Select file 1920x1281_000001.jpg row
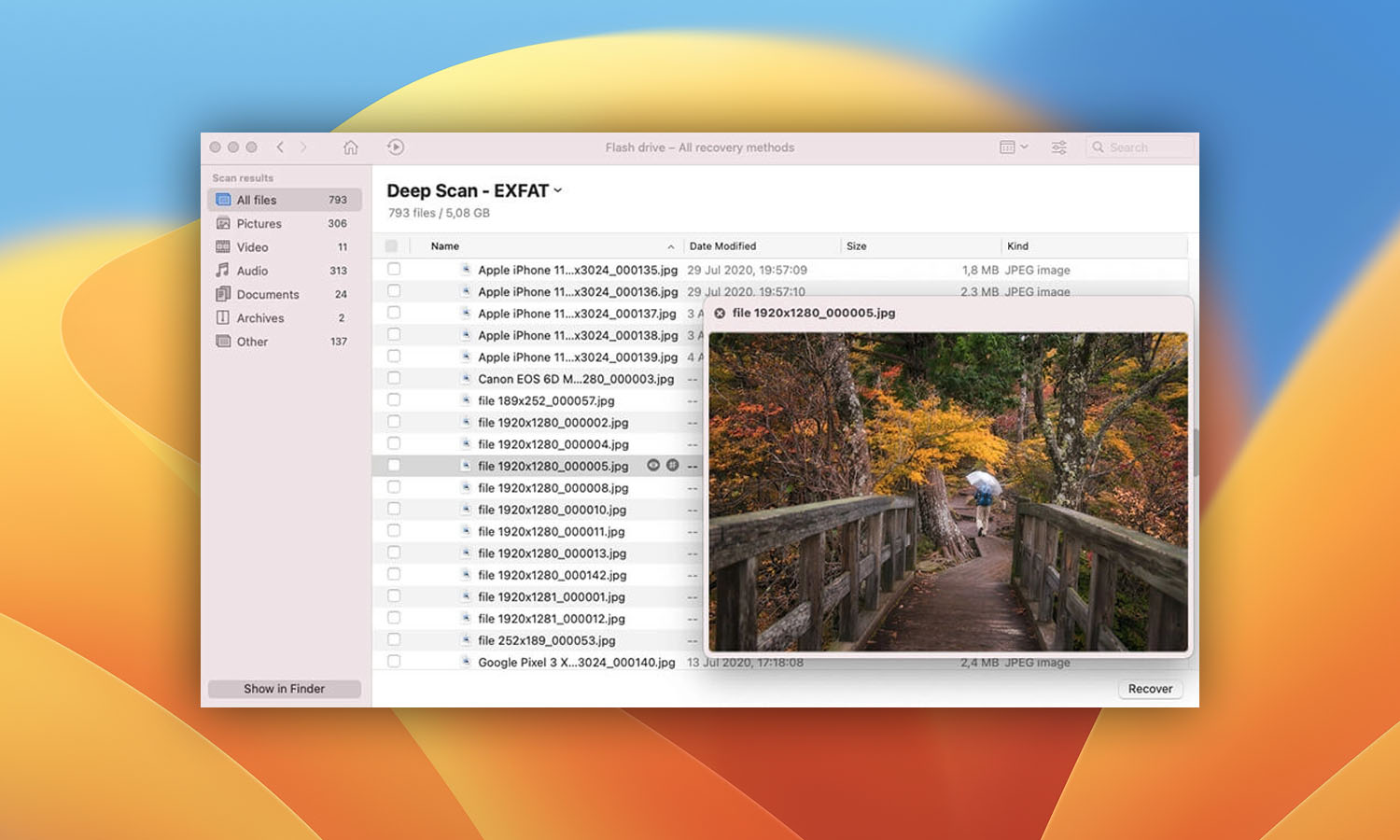Screen dimensions: 1400x840 (x=538, y=596)
